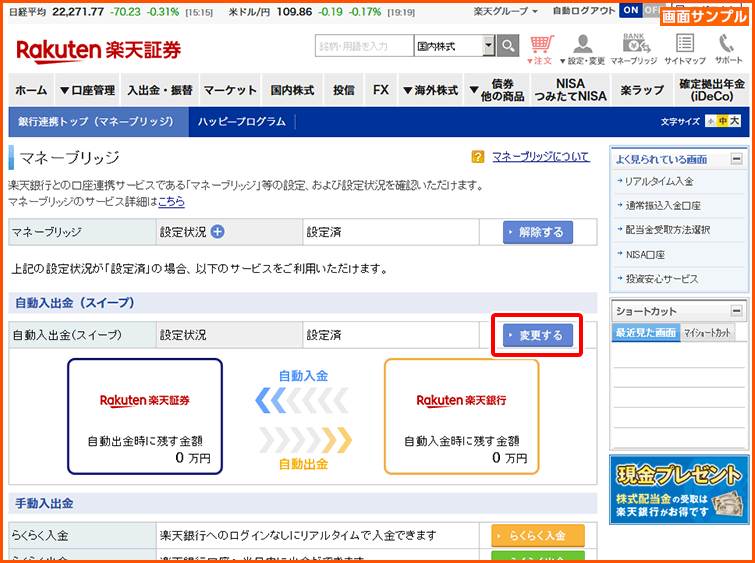Image resolution: width=755 pixels, height=563 pixels.
Task: Click the question mark help icon
Action: click(x=478, y=157)
